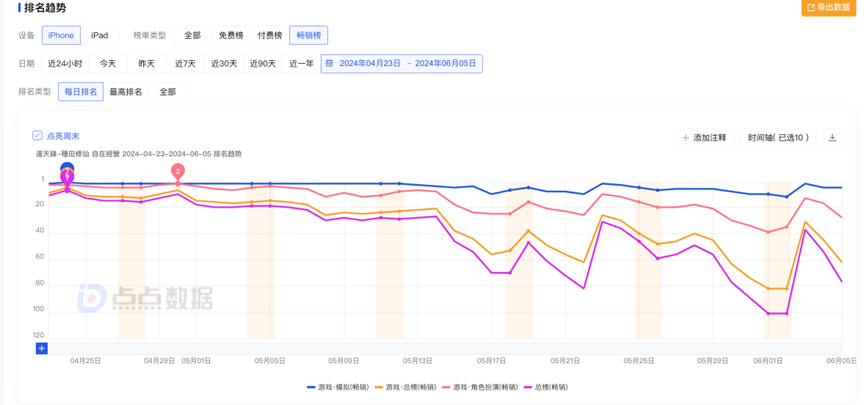The image size is (864, 405).
Task: Select 近7天 date range
Action: coord(186,64)
